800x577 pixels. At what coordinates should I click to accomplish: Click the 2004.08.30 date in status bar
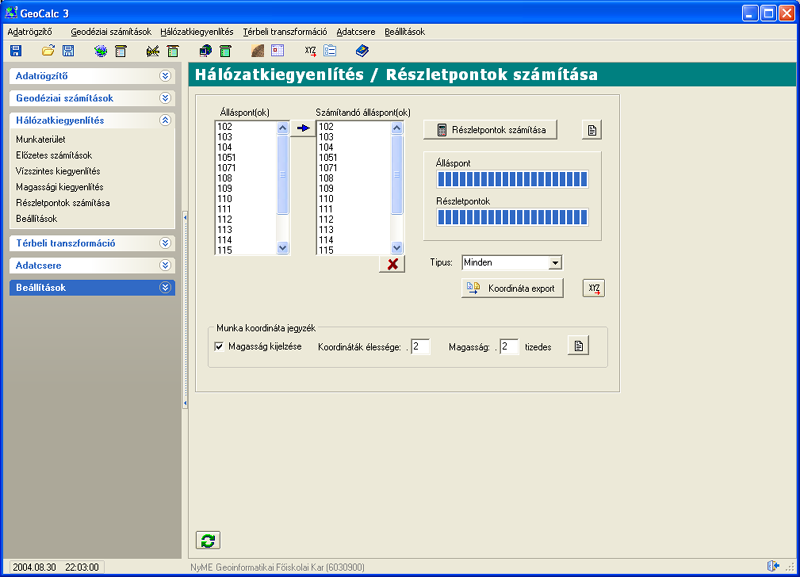tap(34, 567)
